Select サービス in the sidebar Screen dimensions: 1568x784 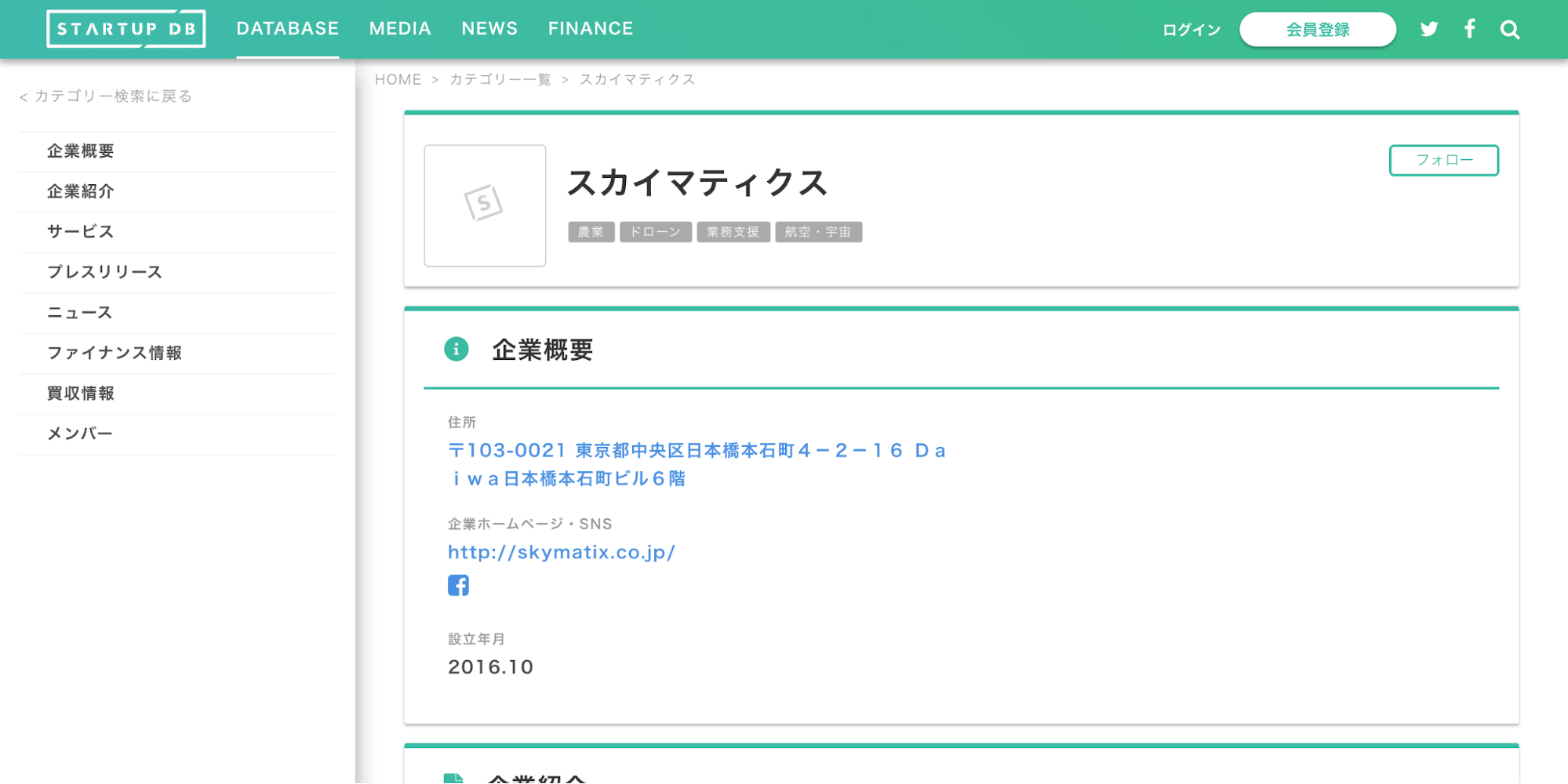click(x=177, y=232)
